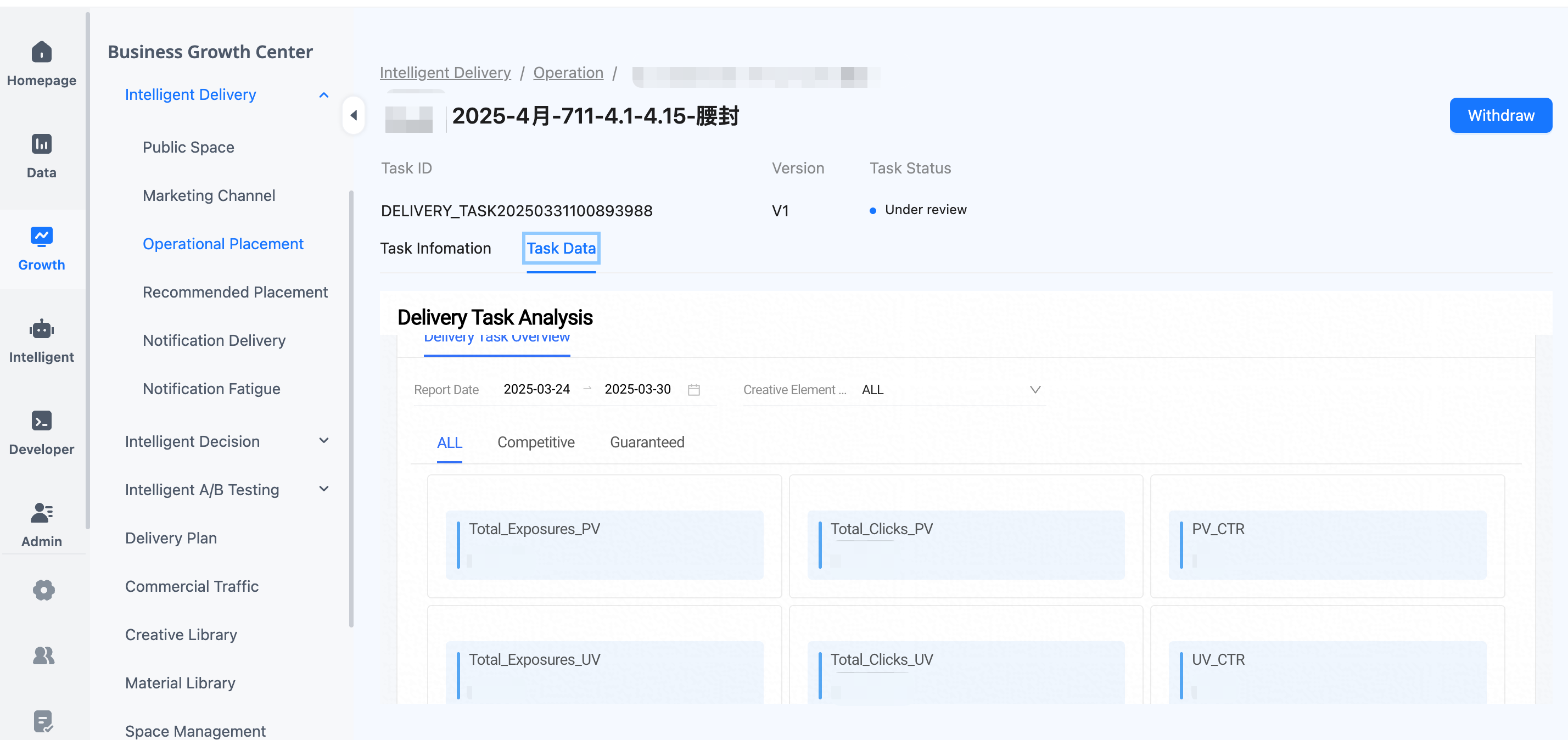Open the Intelligent robot icon

(x=41, y=329)
